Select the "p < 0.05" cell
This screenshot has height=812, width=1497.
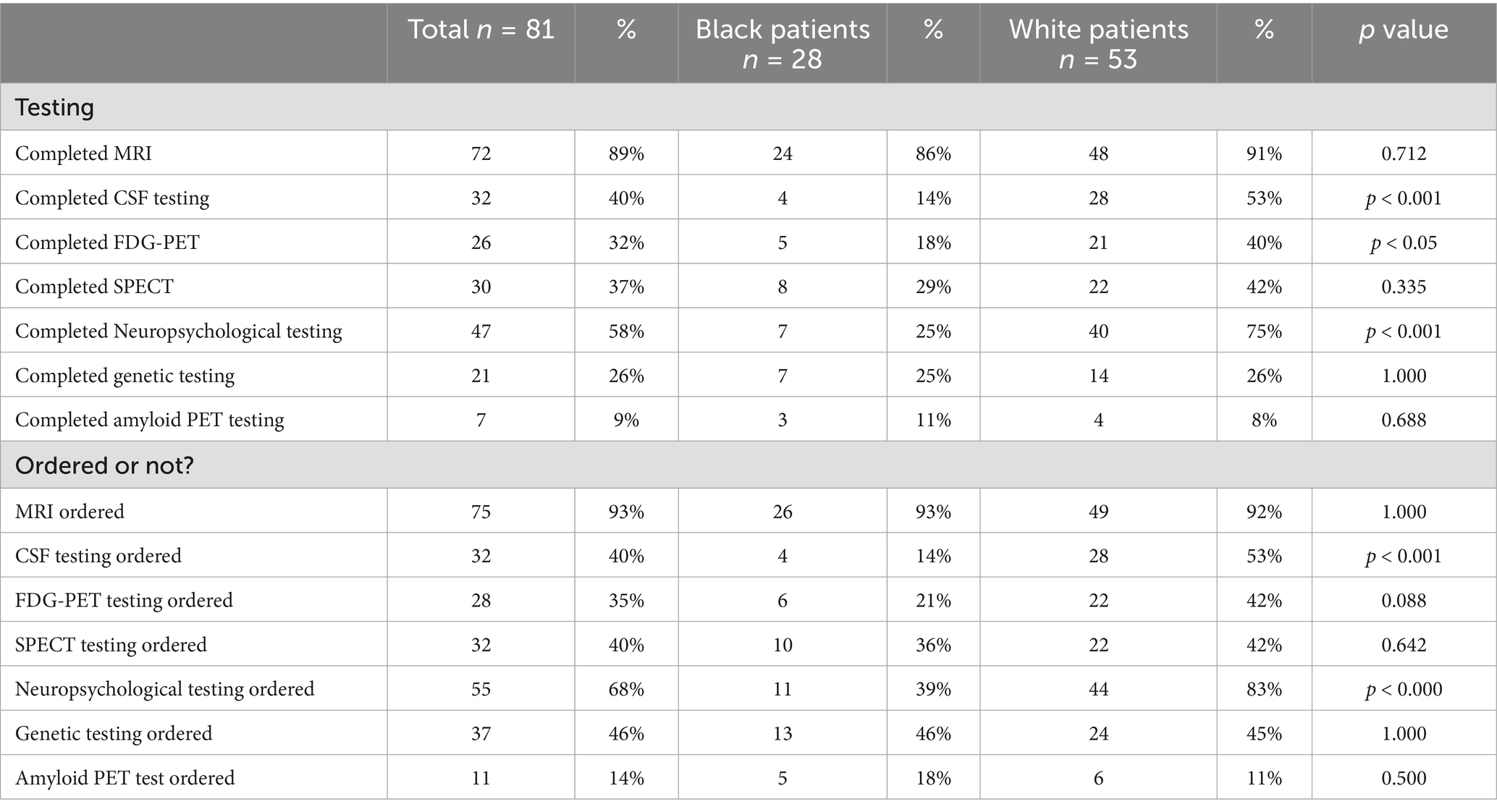click(1403, 242)
